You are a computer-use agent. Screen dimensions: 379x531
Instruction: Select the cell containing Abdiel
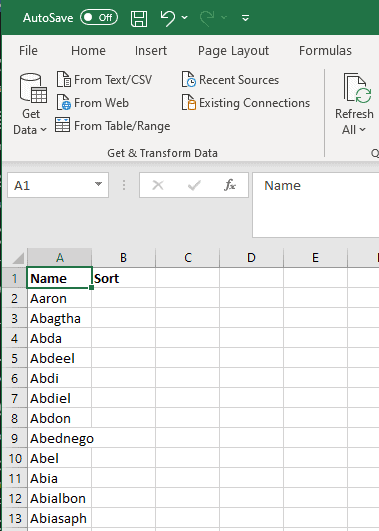60,398
